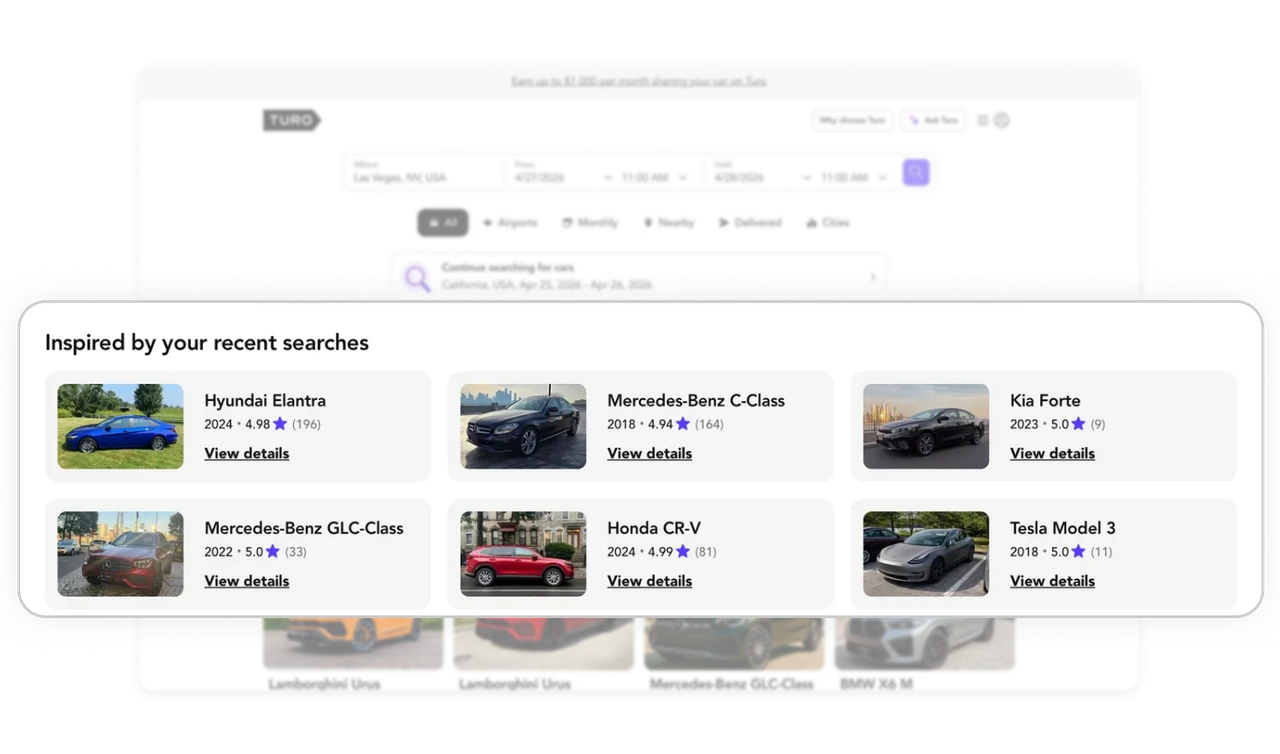This screenshot has width=1280, height=754.
Task: Click the "Hyundai Elantra" title
Action: (x=265, y=400)
